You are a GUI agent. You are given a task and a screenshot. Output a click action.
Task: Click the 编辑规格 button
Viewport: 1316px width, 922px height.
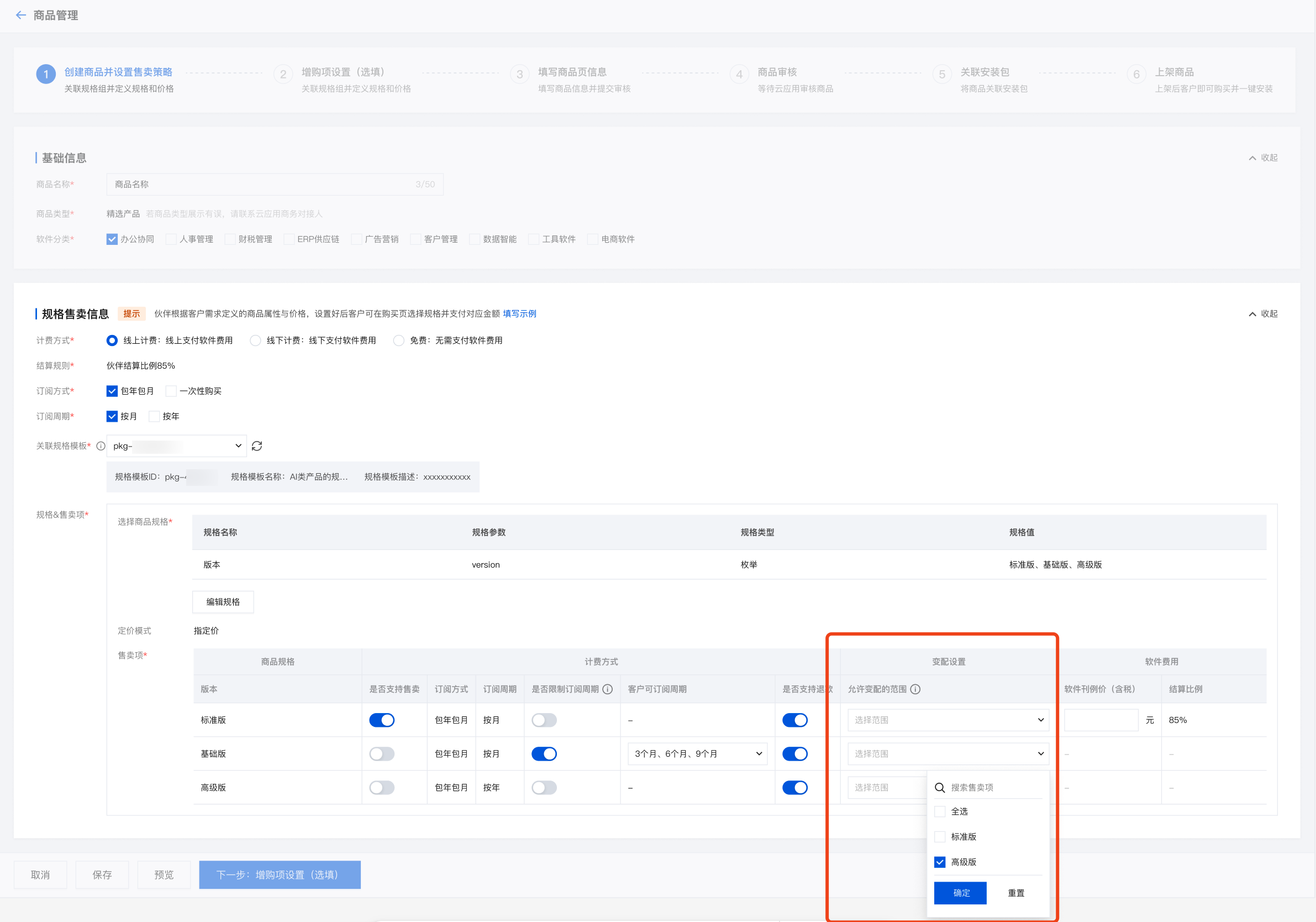click(x=223, y=601)
